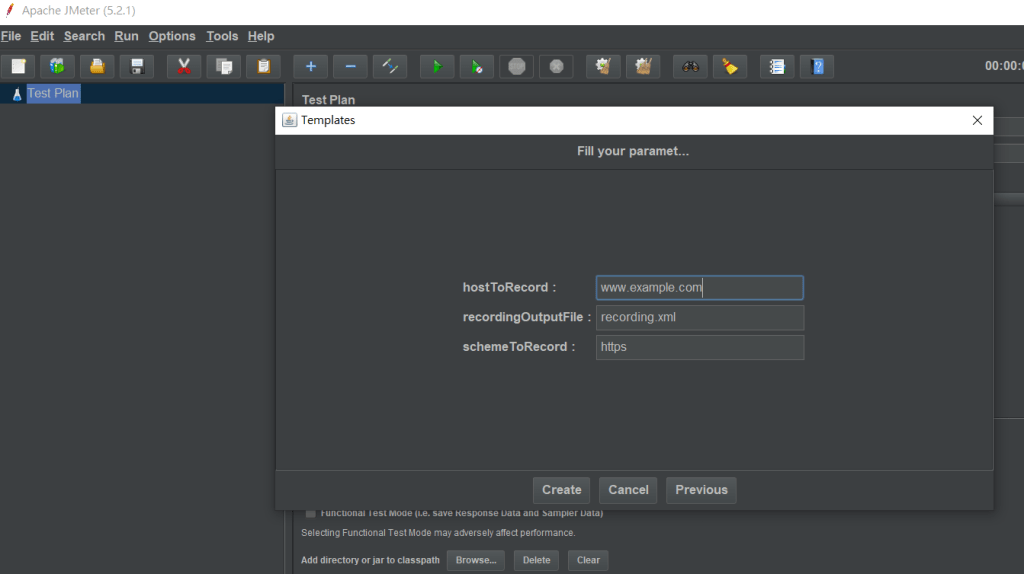The height and width of the screenshot is (574, 1024).
Task: Click the Previous button
Action: click(x=701, y=490)
